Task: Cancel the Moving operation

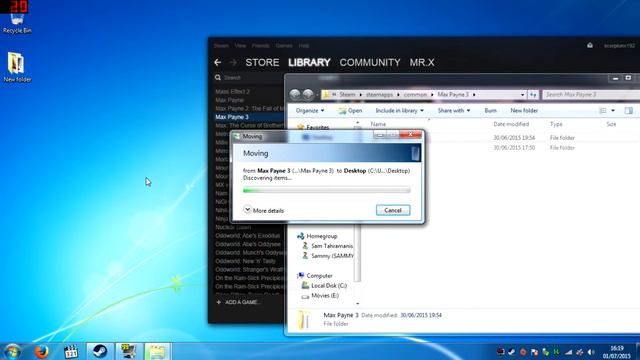Action: [x=393, y=210]
